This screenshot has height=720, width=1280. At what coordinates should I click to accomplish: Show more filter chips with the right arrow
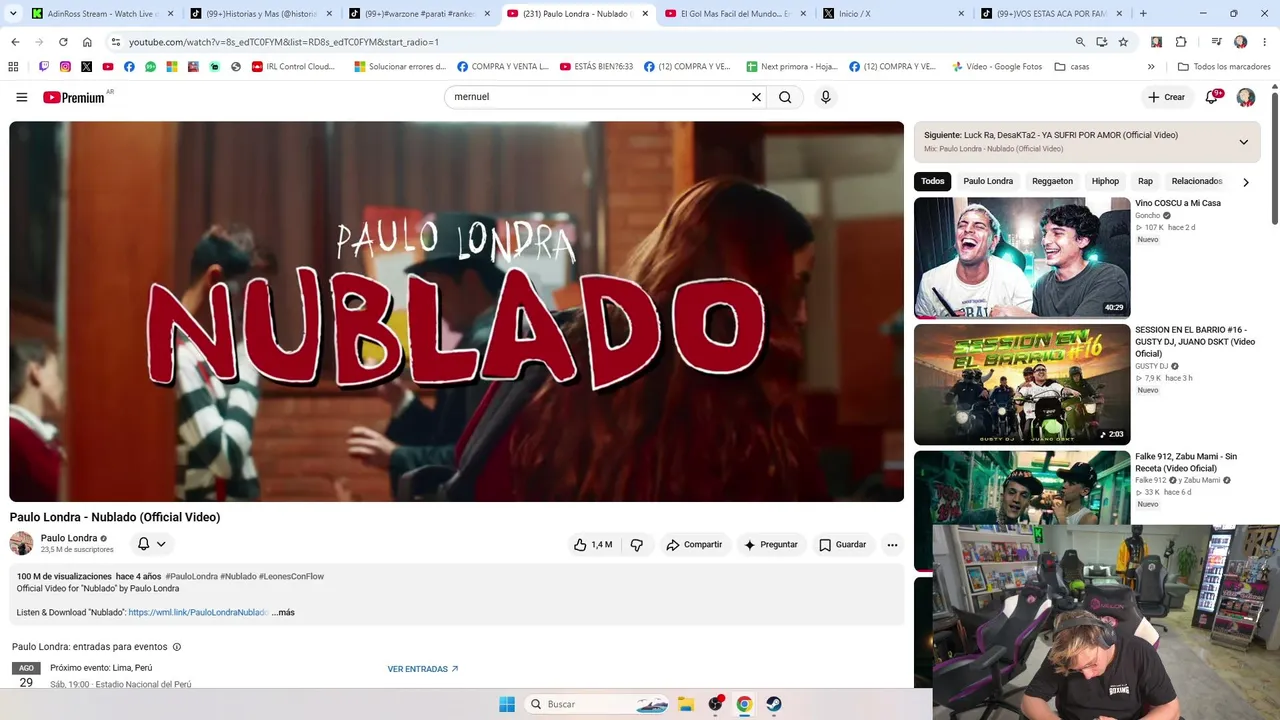pyautogui.click(x=1245, y=182)
